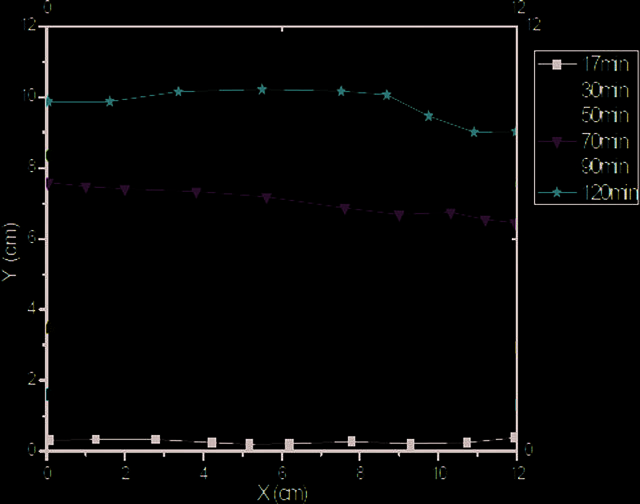Click x-axis tick label 12 at bottom

click(518, 473)
